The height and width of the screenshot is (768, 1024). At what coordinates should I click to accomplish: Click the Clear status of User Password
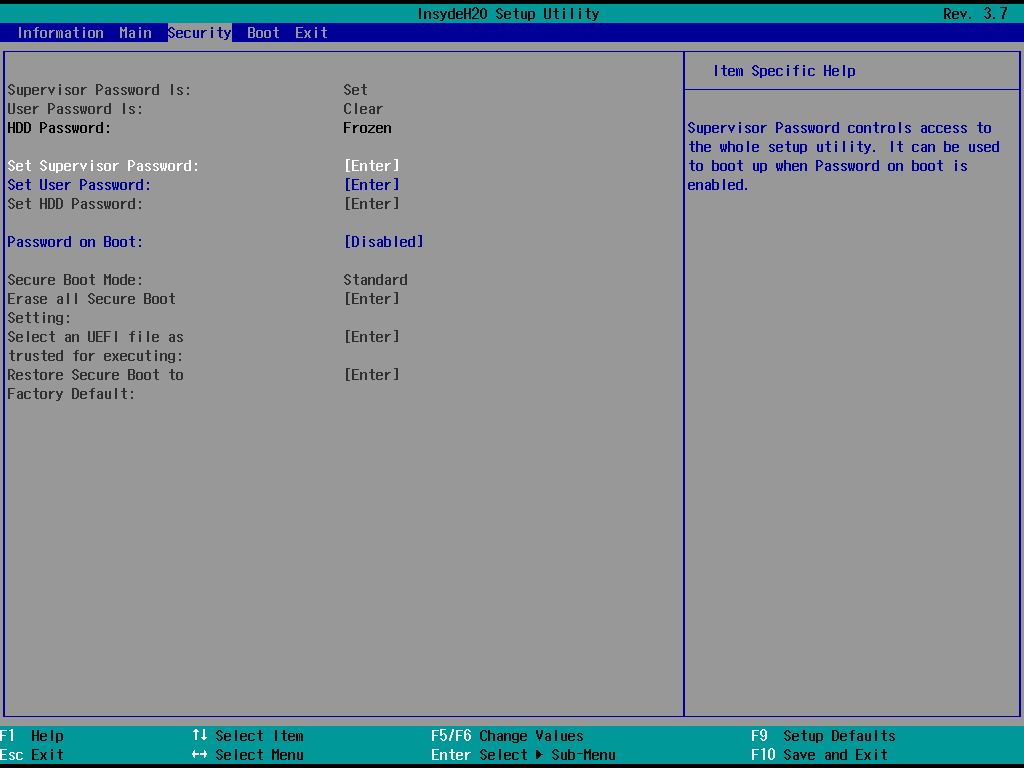click(x=363, y=109)
